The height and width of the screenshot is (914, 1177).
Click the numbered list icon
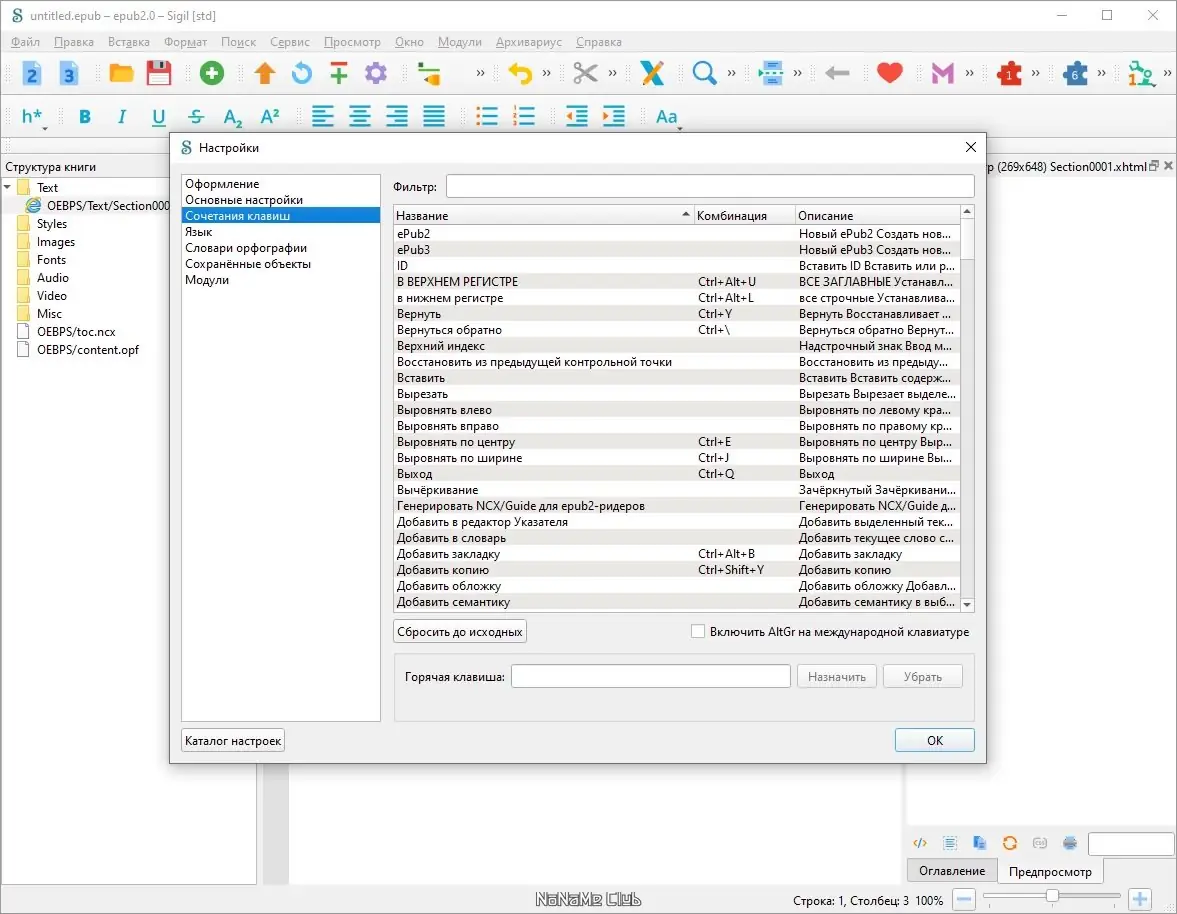[523, 116]
